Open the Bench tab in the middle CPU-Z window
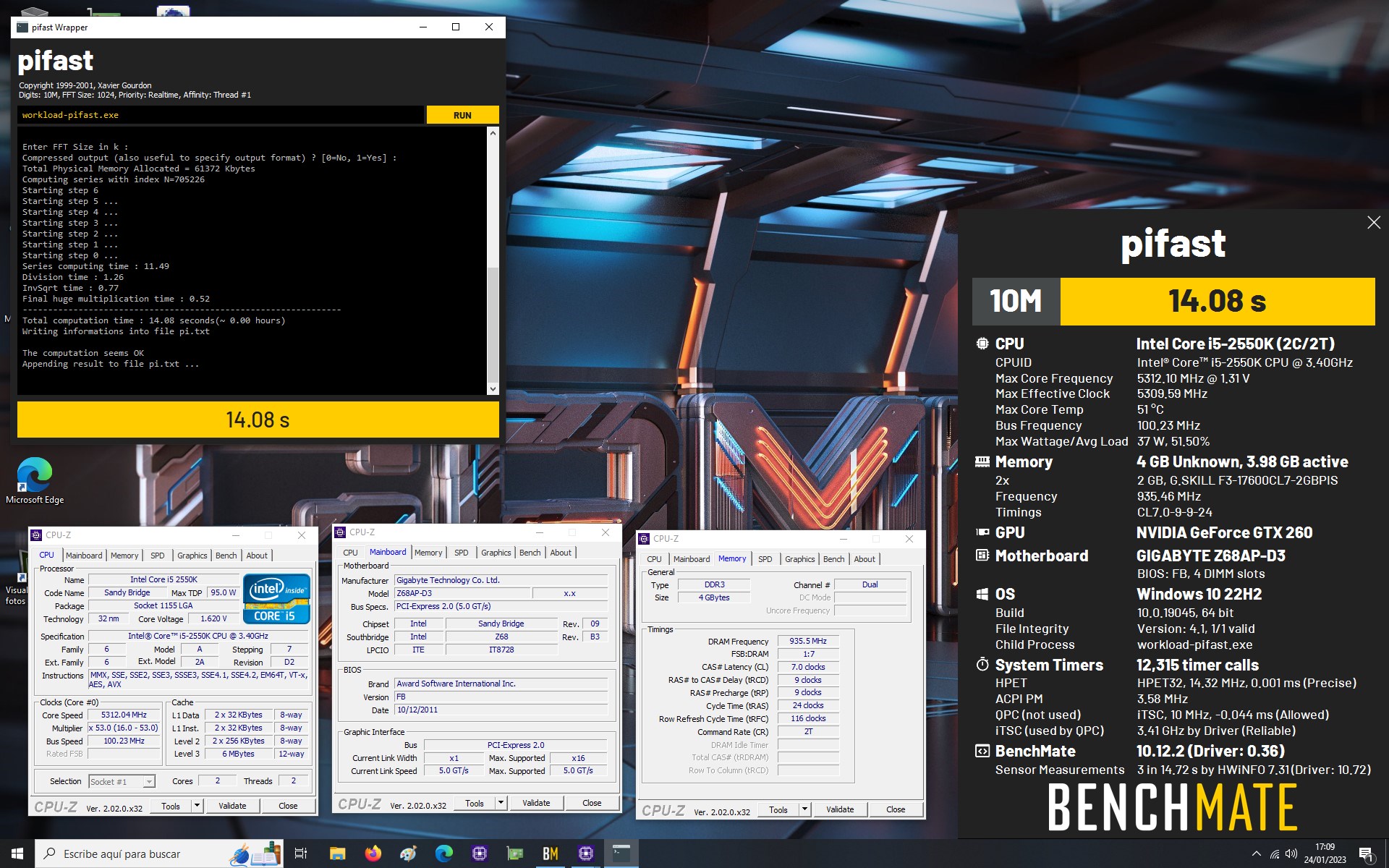 [x=530, y=553]
